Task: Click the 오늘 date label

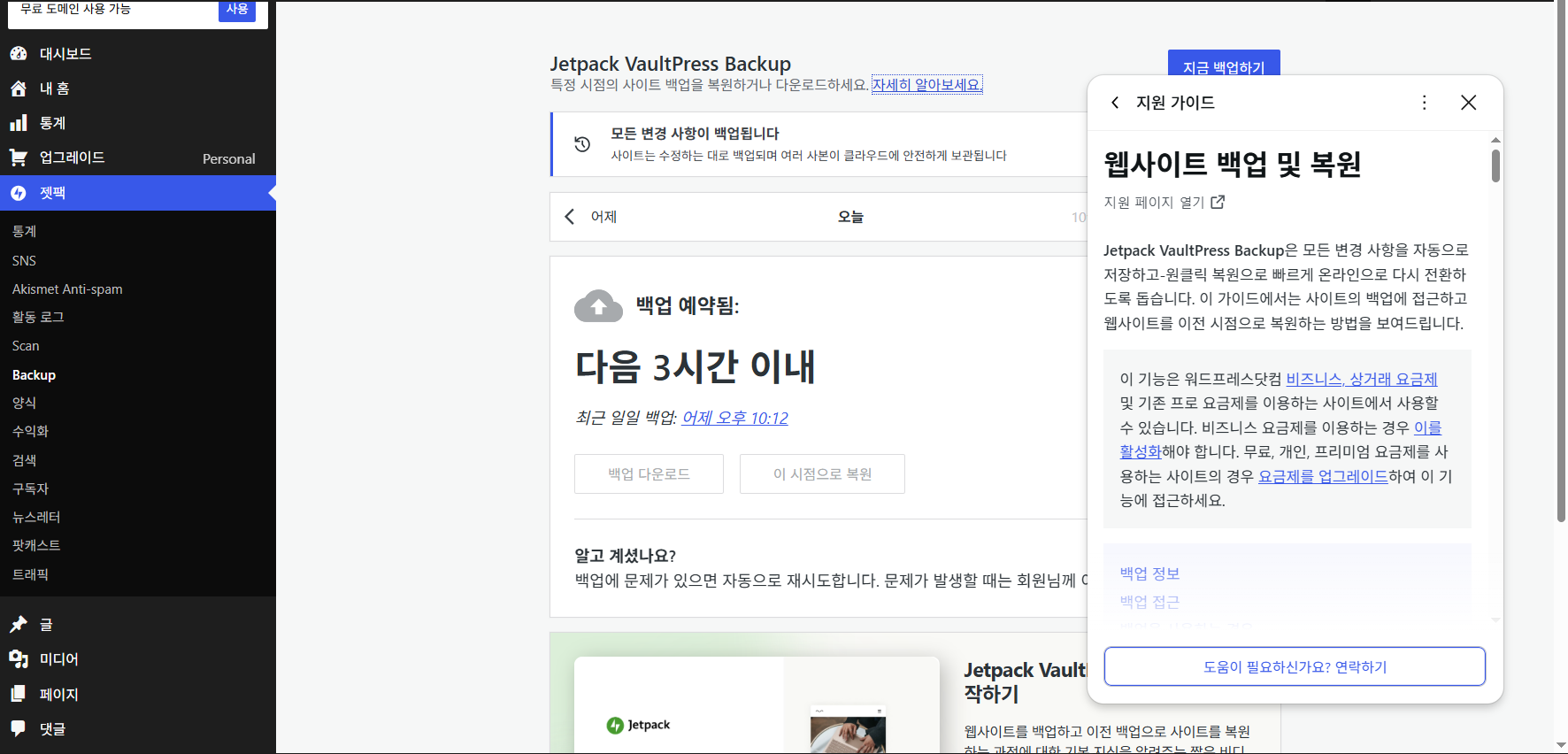Action: [x=850, y=217]
